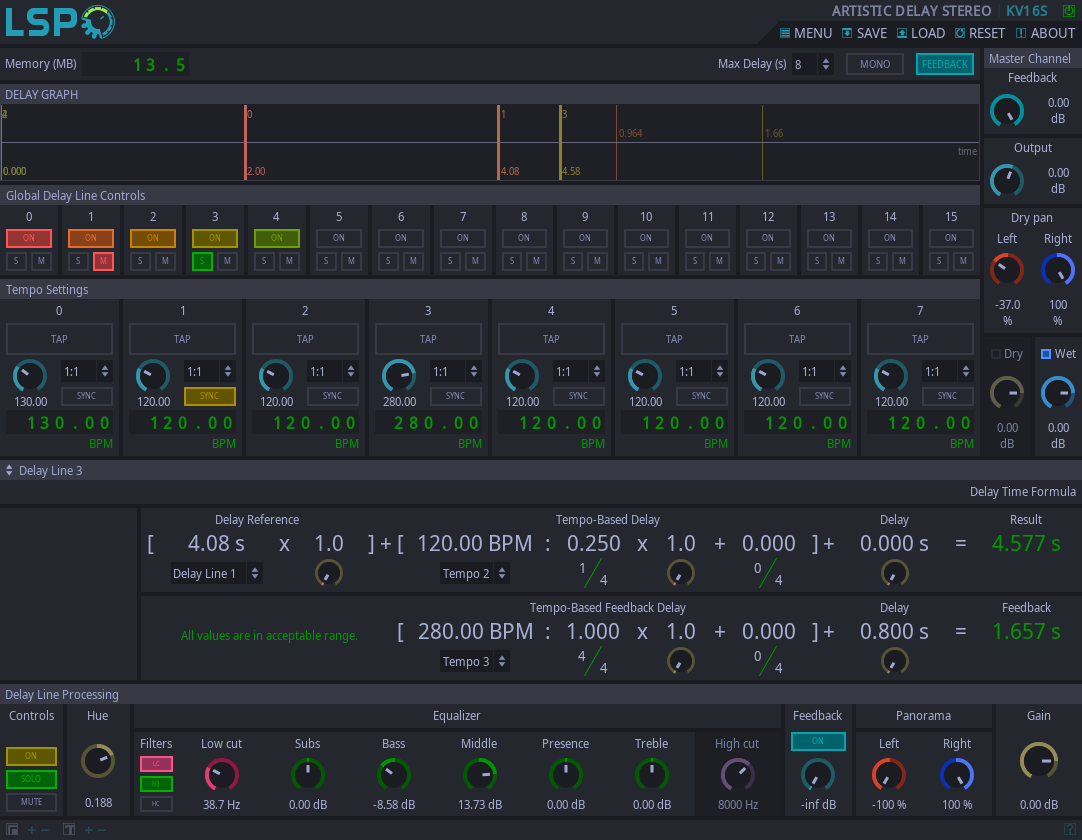Open the 1:1 ratio dropdown of Tempo 3
This screenshot has height=840, width=1082.
(455, 372)
